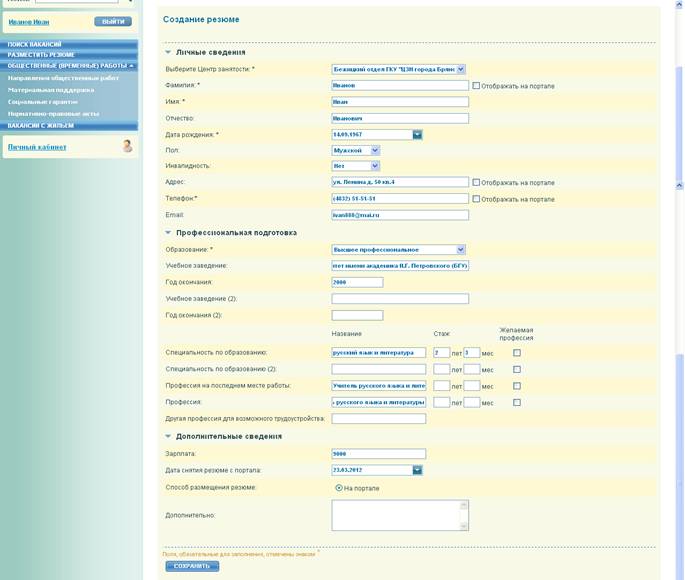
Task: Collapse the Личные сведения section triangle
Action: 168,52
